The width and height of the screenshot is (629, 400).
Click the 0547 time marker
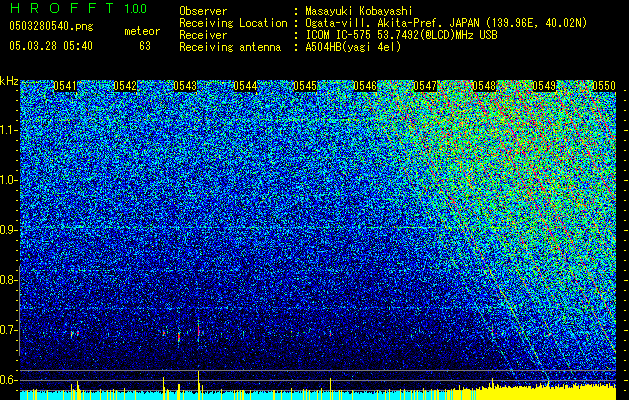[425, 86]
